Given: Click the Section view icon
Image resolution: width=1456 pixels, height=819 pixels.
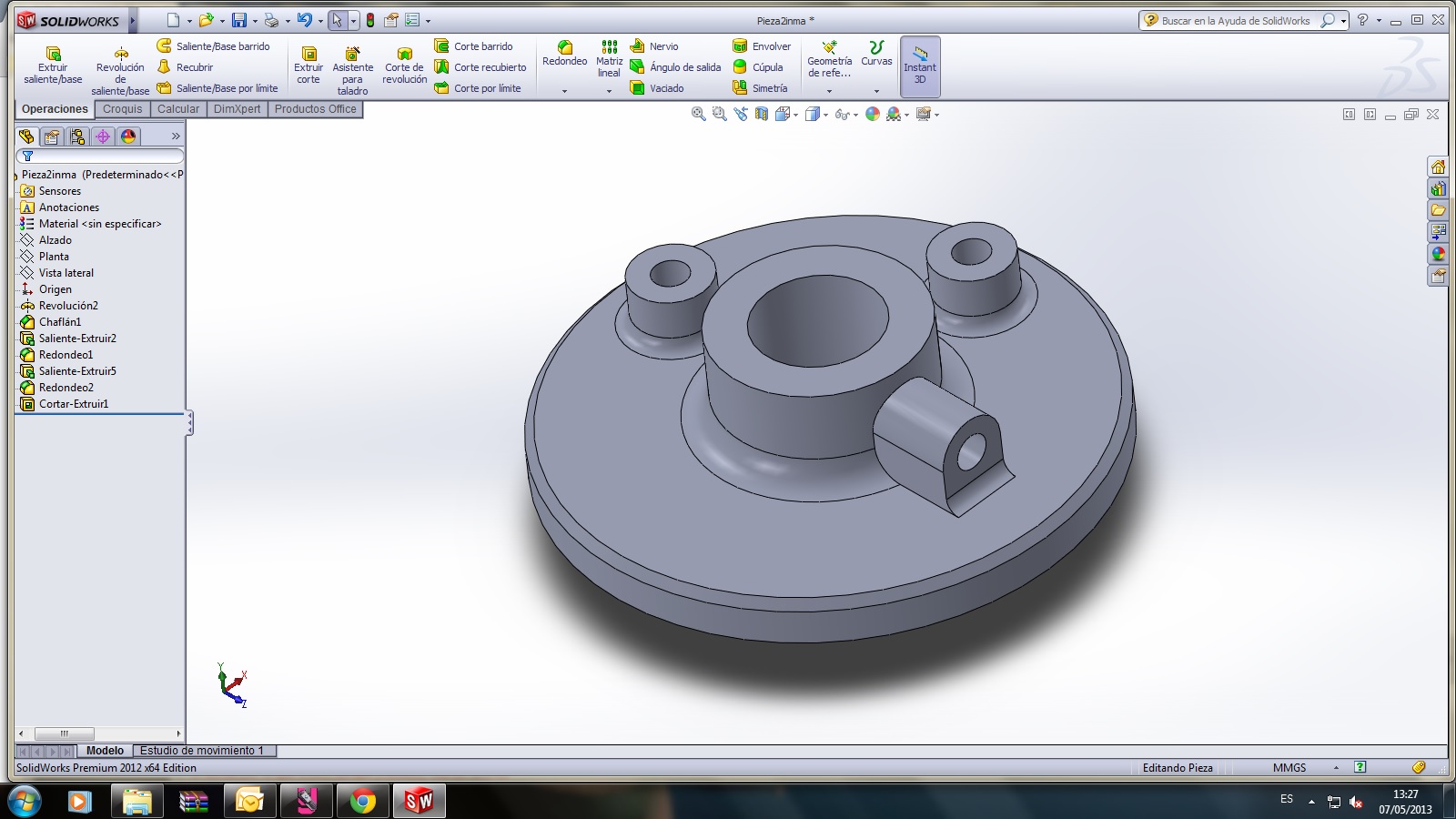Looking at the screenshot, I should [761, 114].
